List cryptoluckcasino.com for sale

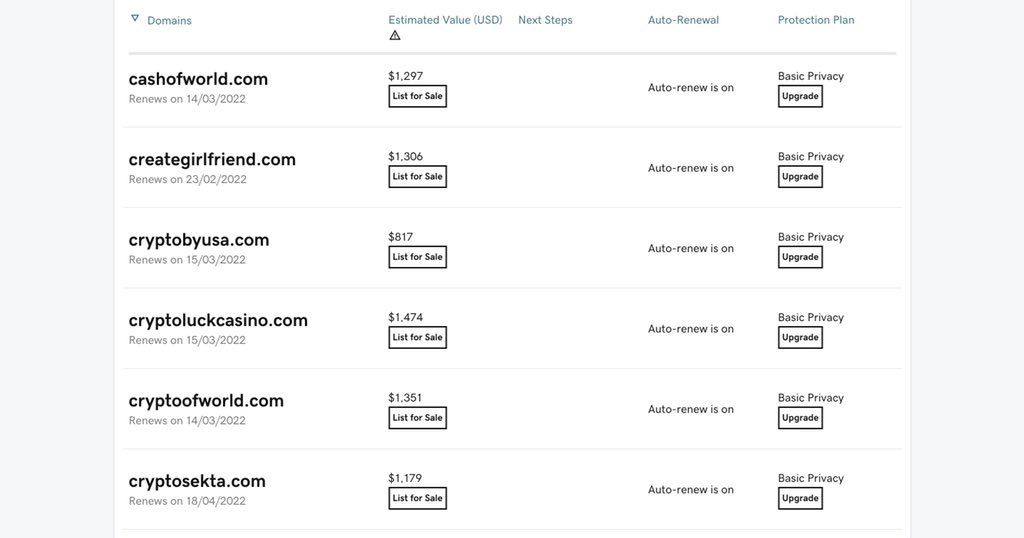417,337
